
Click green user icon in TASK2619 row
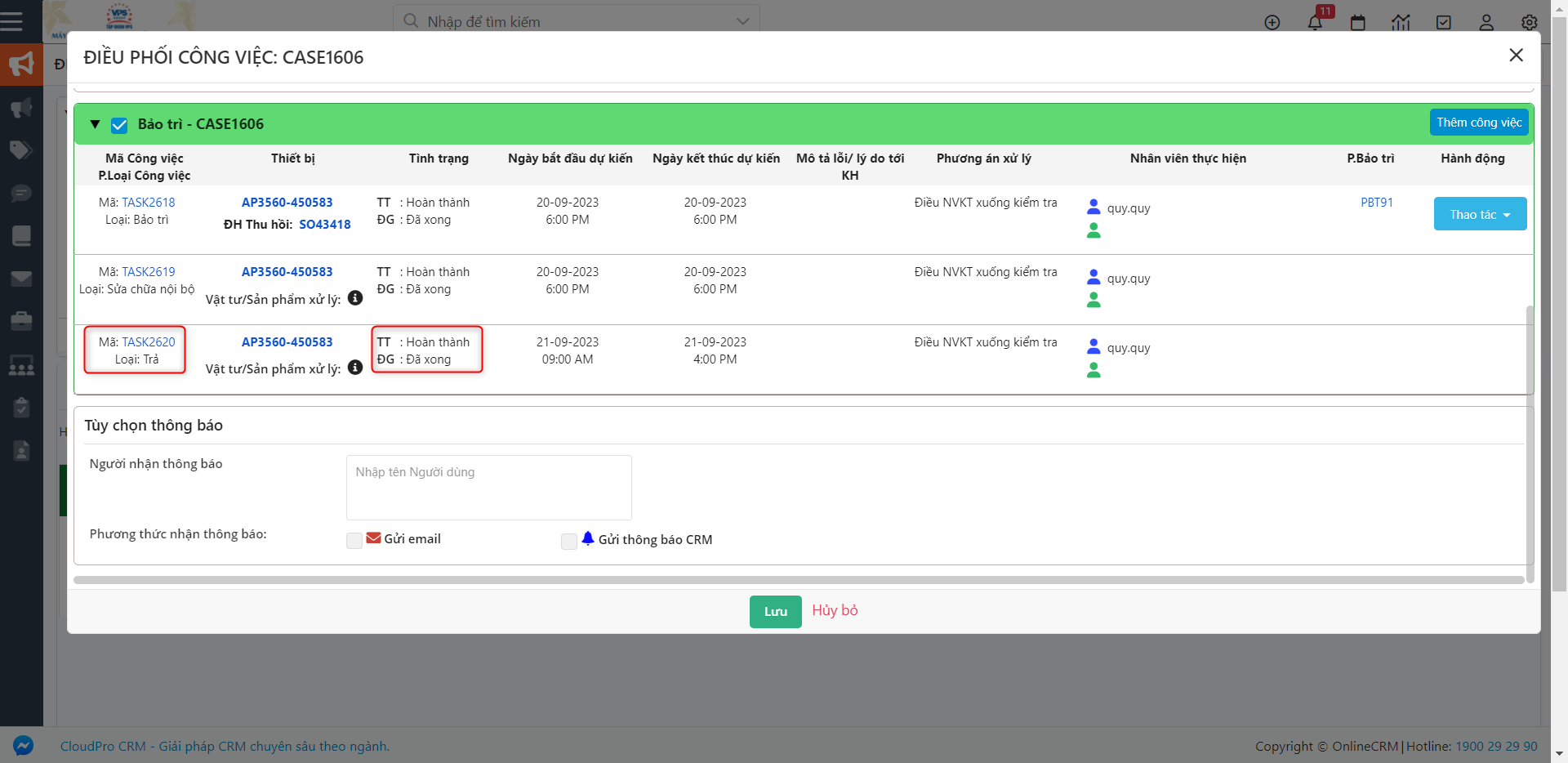point(1094,300)
